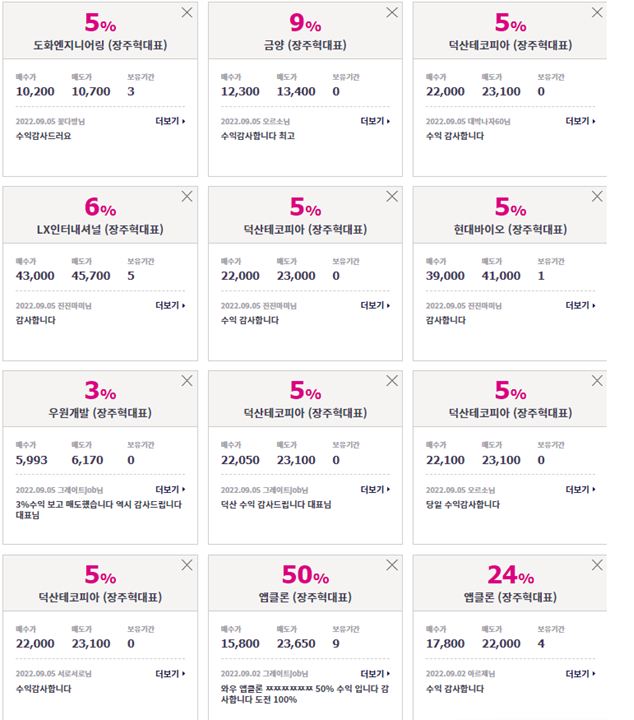The width and height of the screenshot is (634, 720).
Task: Close the 현대바이오 5% card
Action: tap(597, 197)
